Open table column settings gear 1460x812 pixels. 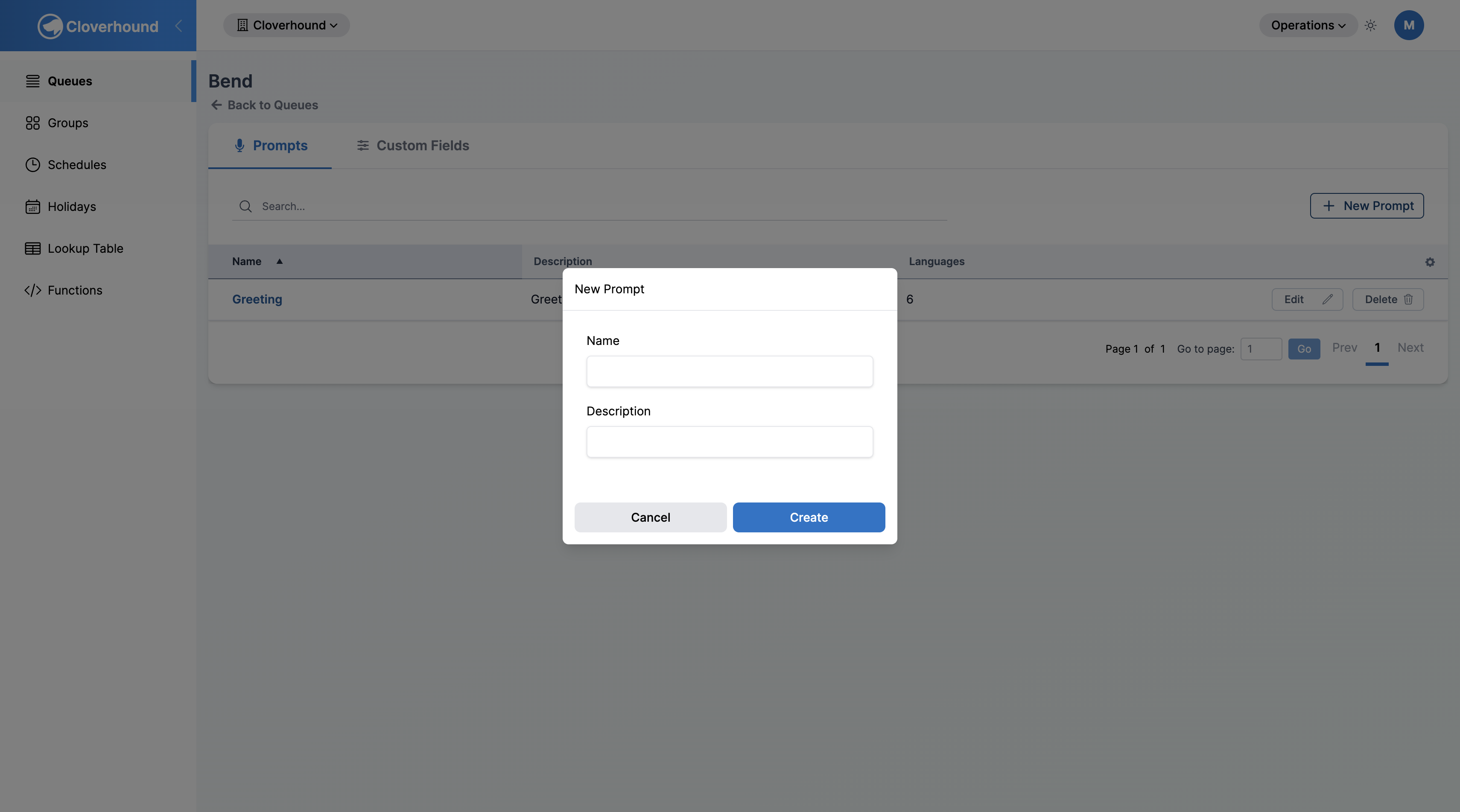click(x=1430, y=262)
